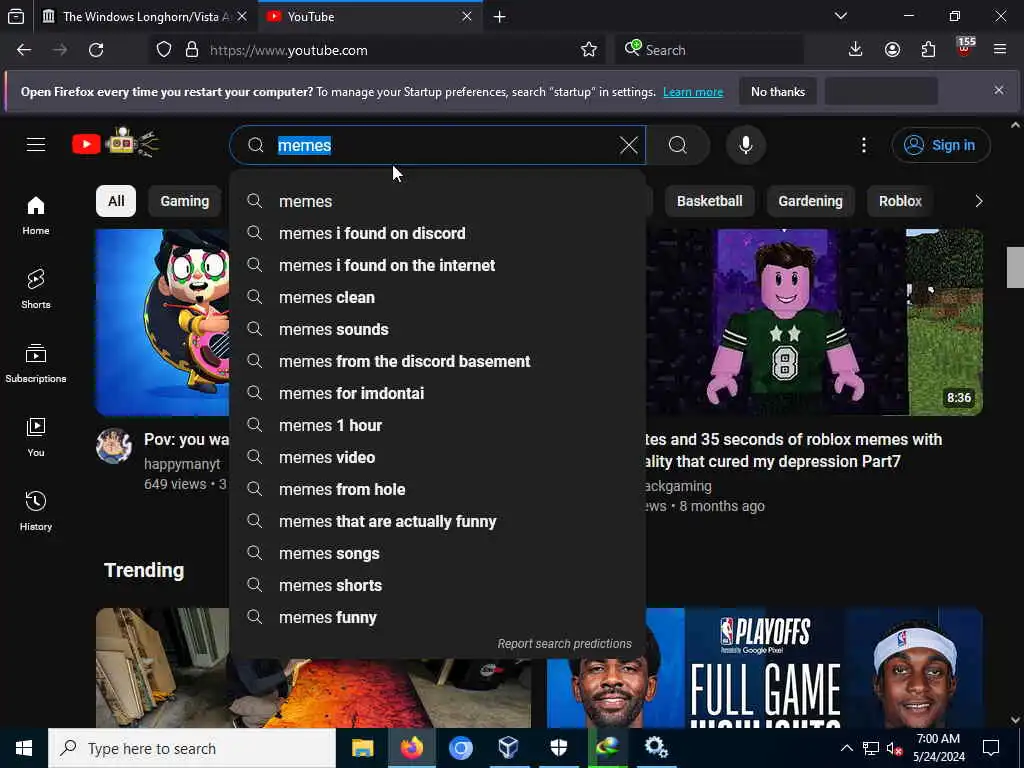Viewport: 1024px width, 768px height.
Task: Open the Windows notification center
Action: click(991, 748)
